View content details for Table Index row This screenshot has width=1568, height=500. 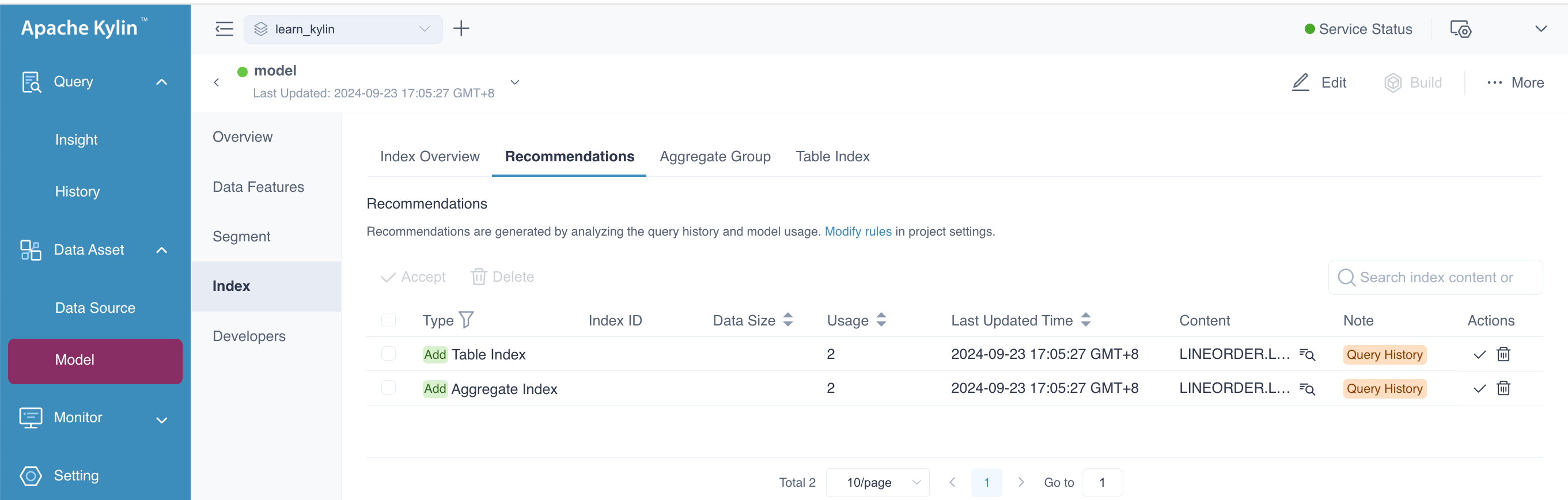click(x=1307, y=354)
